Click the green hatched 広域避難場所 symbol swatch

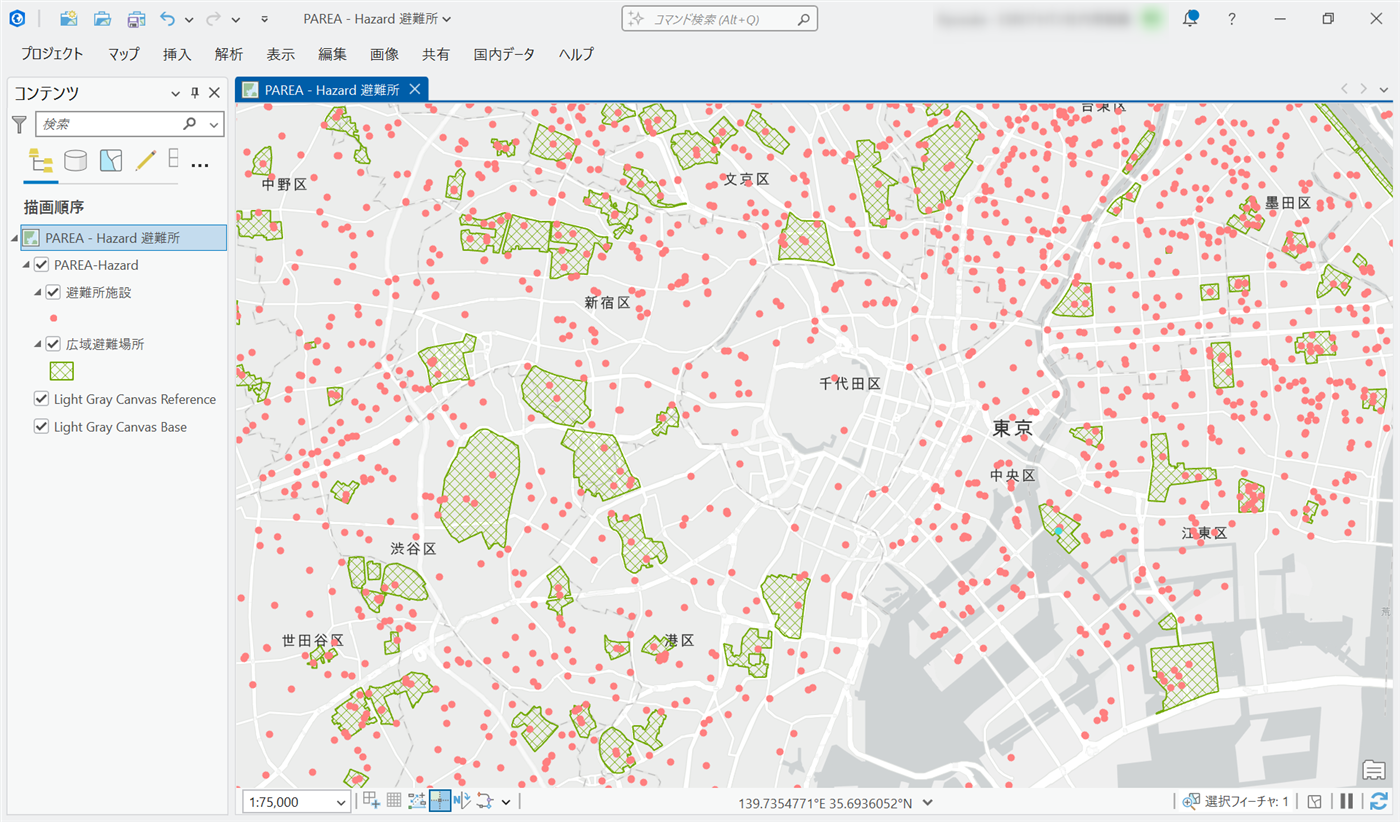pyautogui.click(x=62, y=370)
